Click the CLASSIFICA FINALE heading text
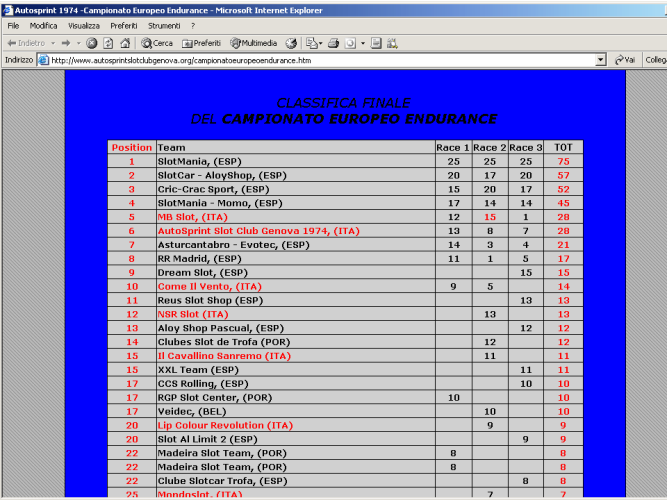The height and width of the screenshot is (500, 667). point(344,103)
